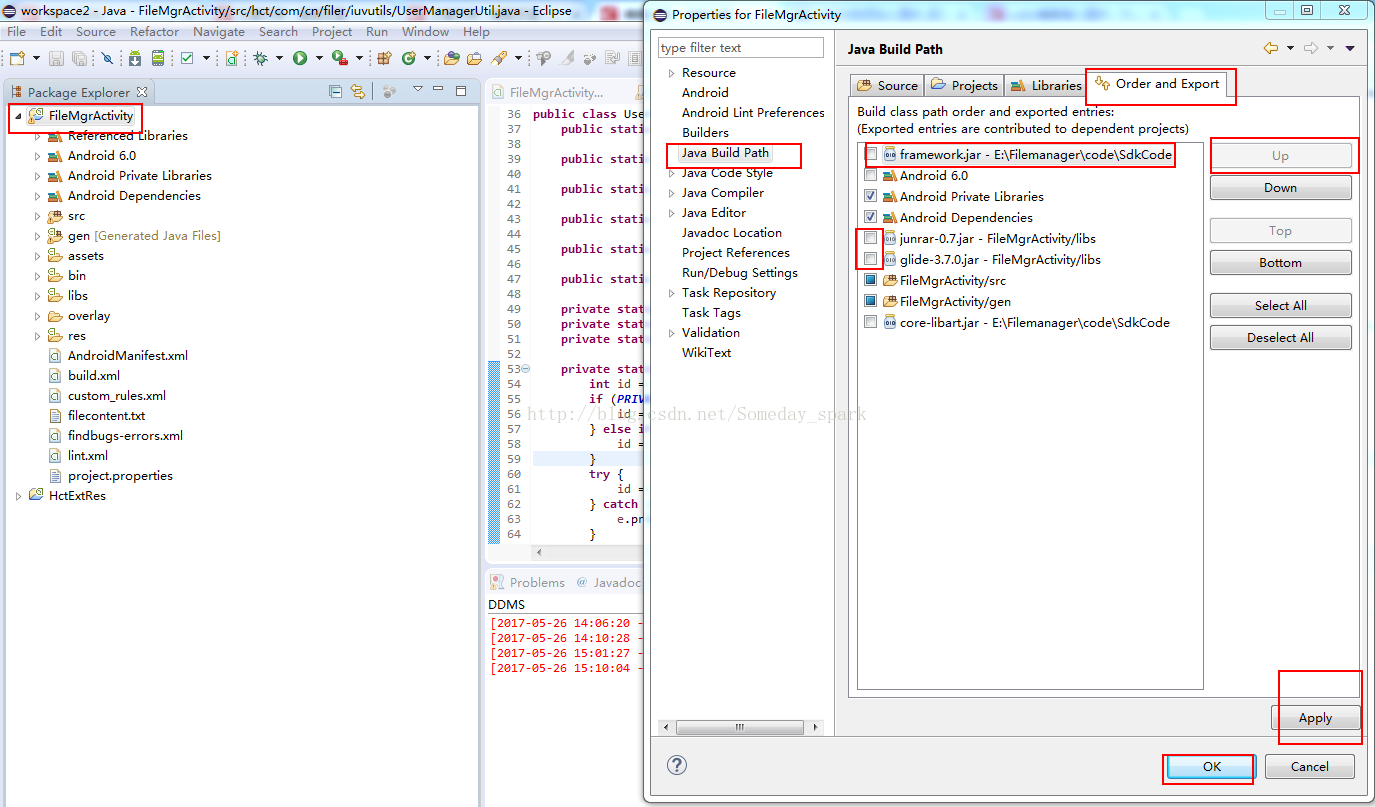Click the Open Task folder icon
The image size is (1375, 807).
pyautogui.click(x=474, y=59)
